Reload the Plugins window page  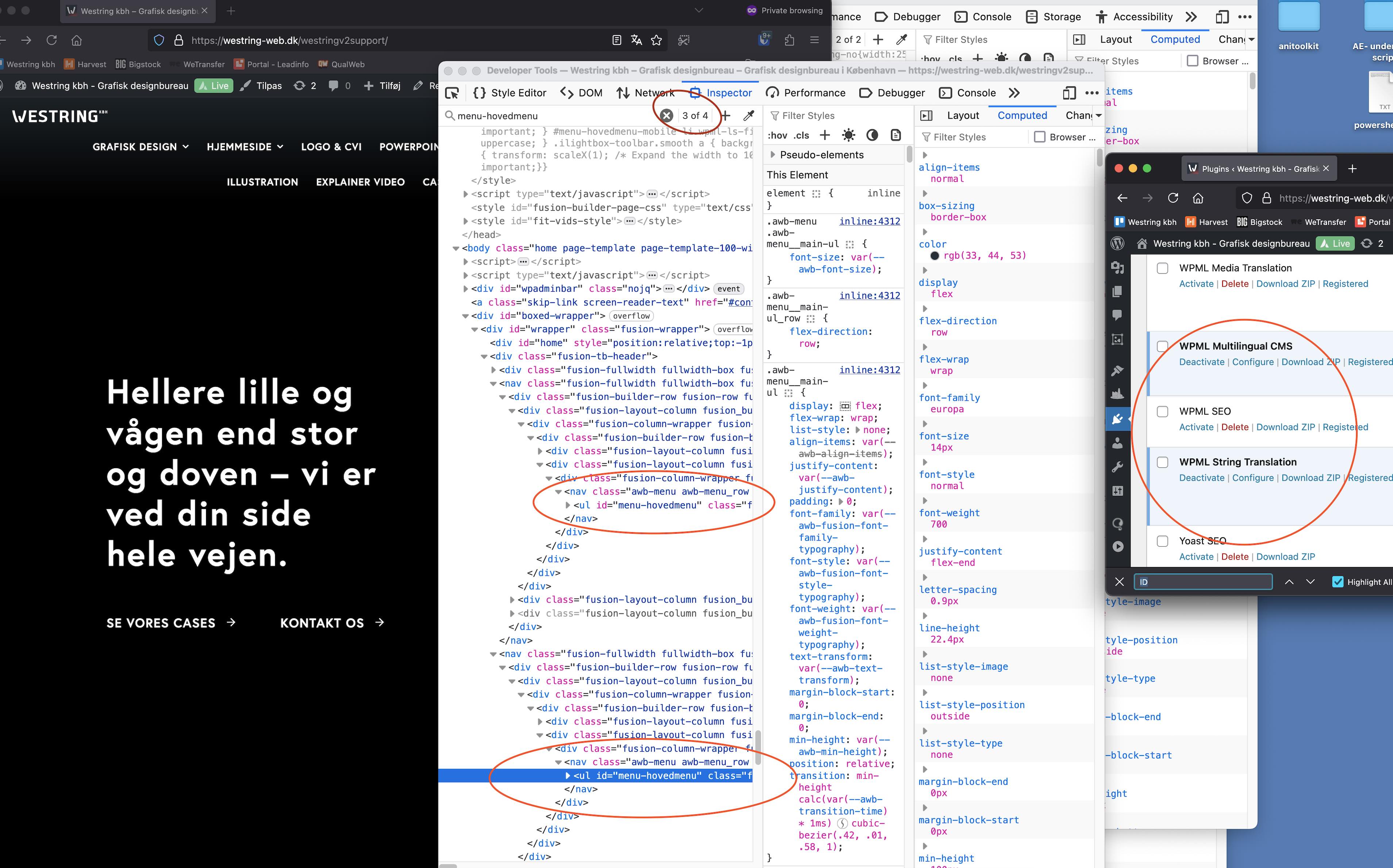point(1173,198)
